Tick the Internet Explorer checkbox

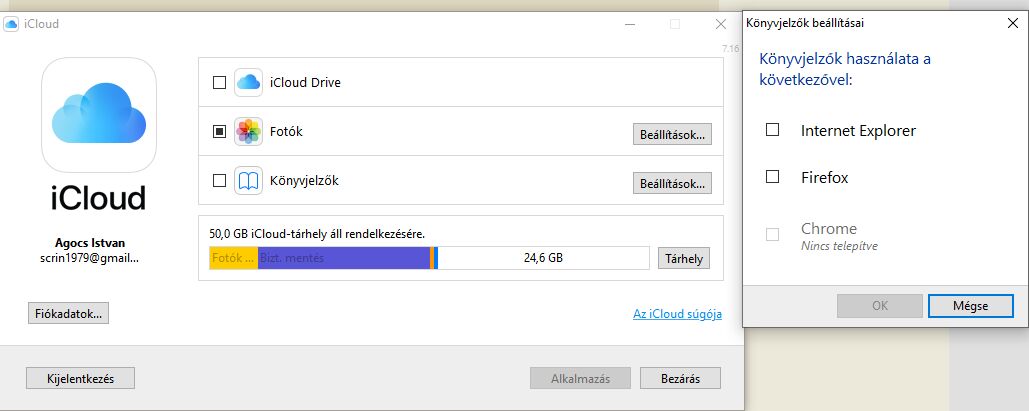click(772, 130)
